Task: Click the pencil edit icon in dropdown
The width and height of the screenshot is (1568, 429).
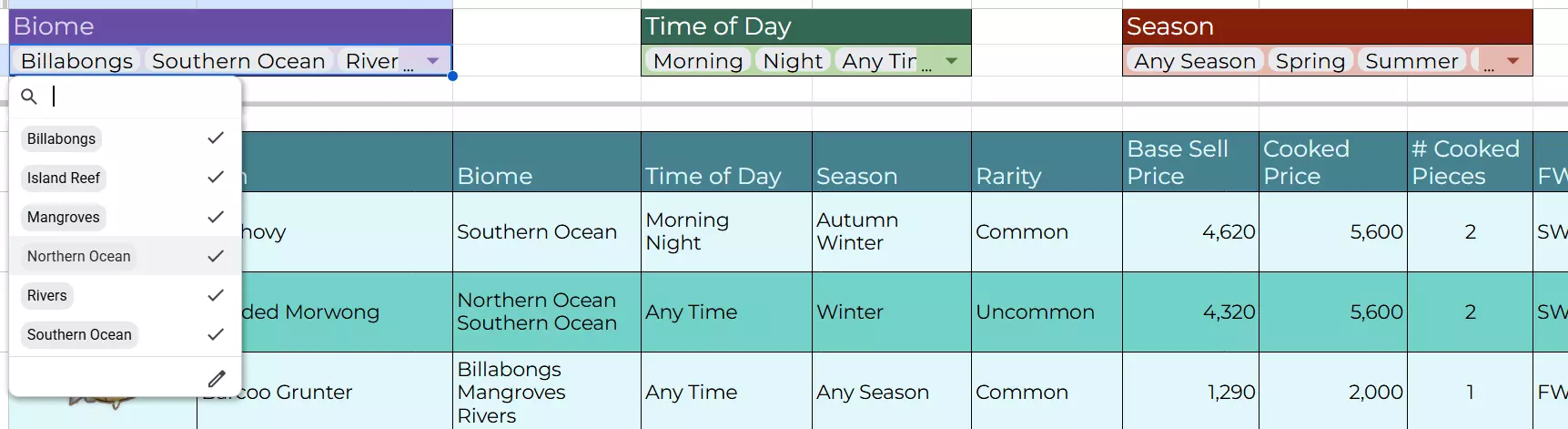Action: point(217,378)
